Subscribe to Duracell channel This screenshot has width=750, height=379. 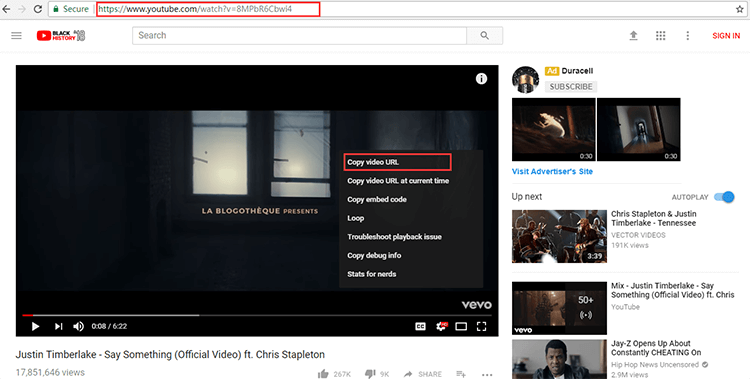571,87
